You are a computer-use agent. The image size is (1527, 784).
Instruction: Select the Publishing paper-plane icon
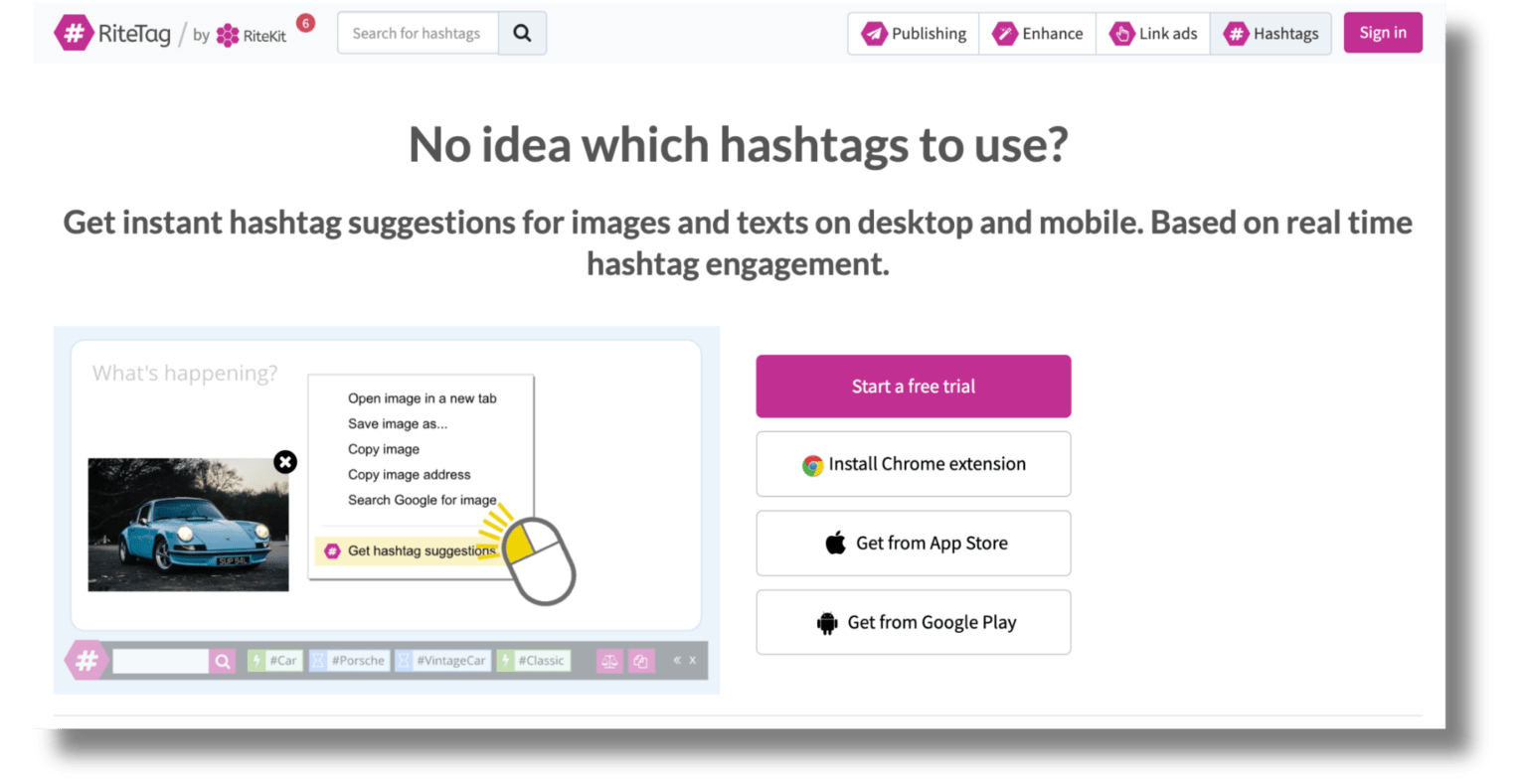coord(875,33)
